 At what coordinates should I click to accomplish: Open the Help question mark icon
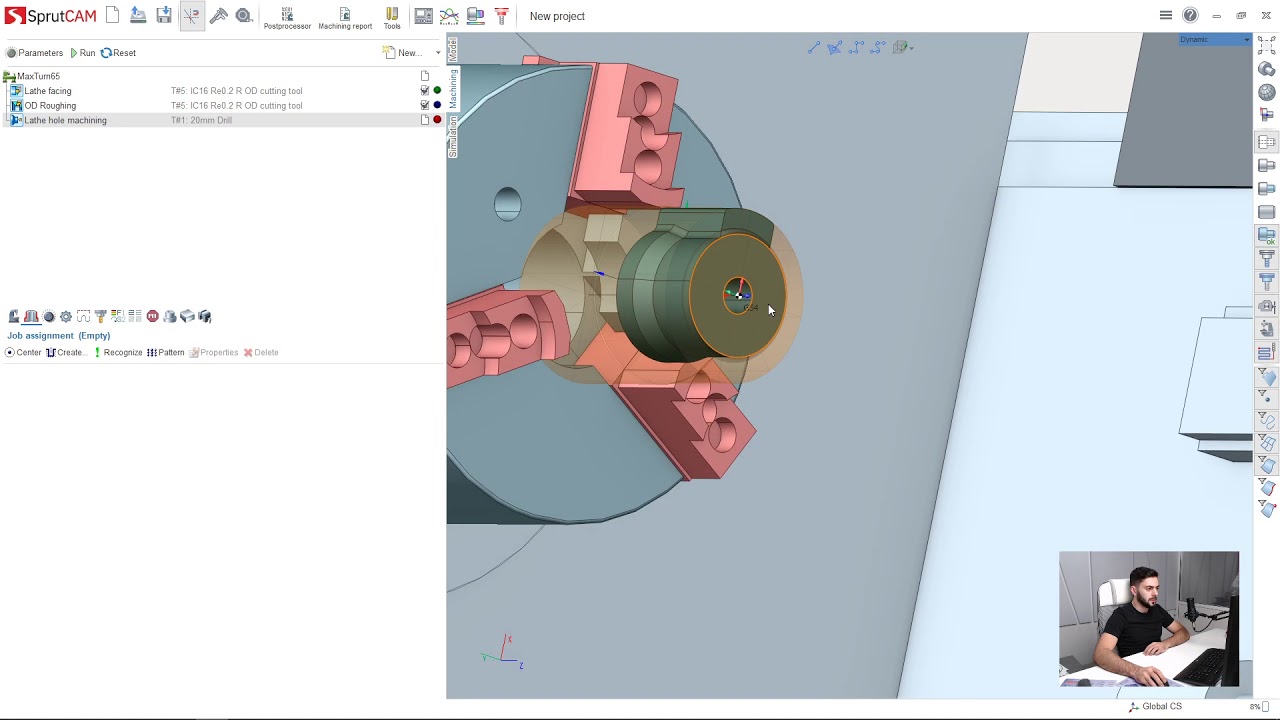(x=1190, y=15)
